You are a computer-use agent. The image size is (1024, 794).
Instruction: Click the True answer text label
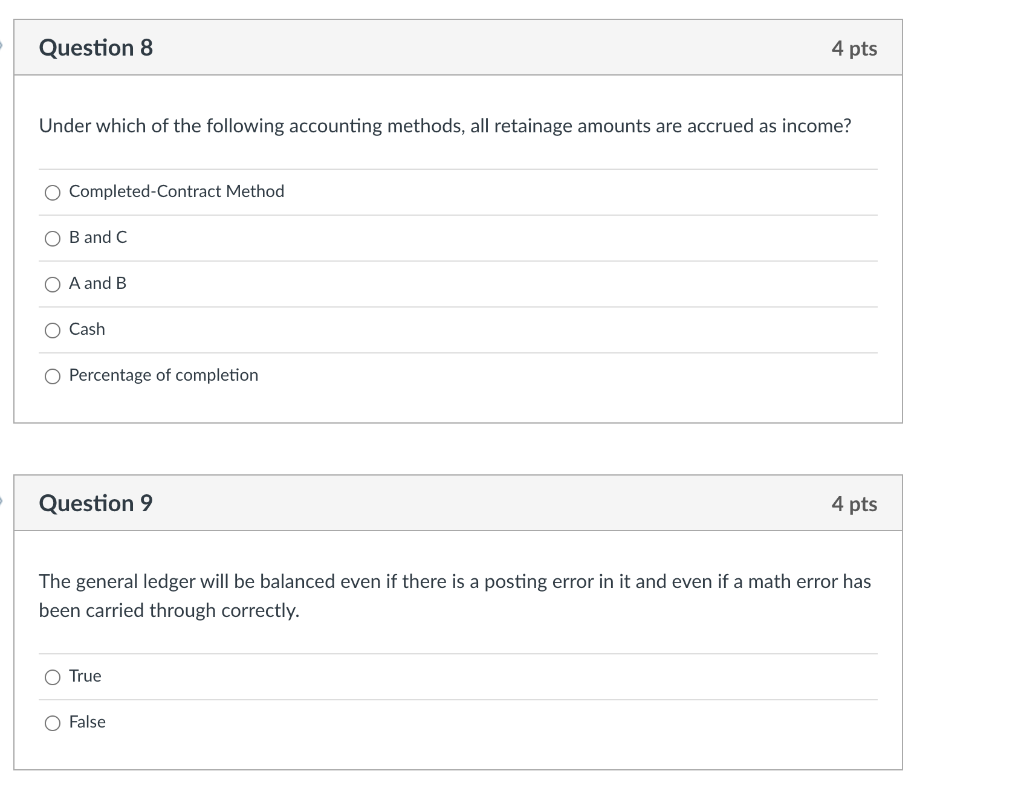coord(84,677)
